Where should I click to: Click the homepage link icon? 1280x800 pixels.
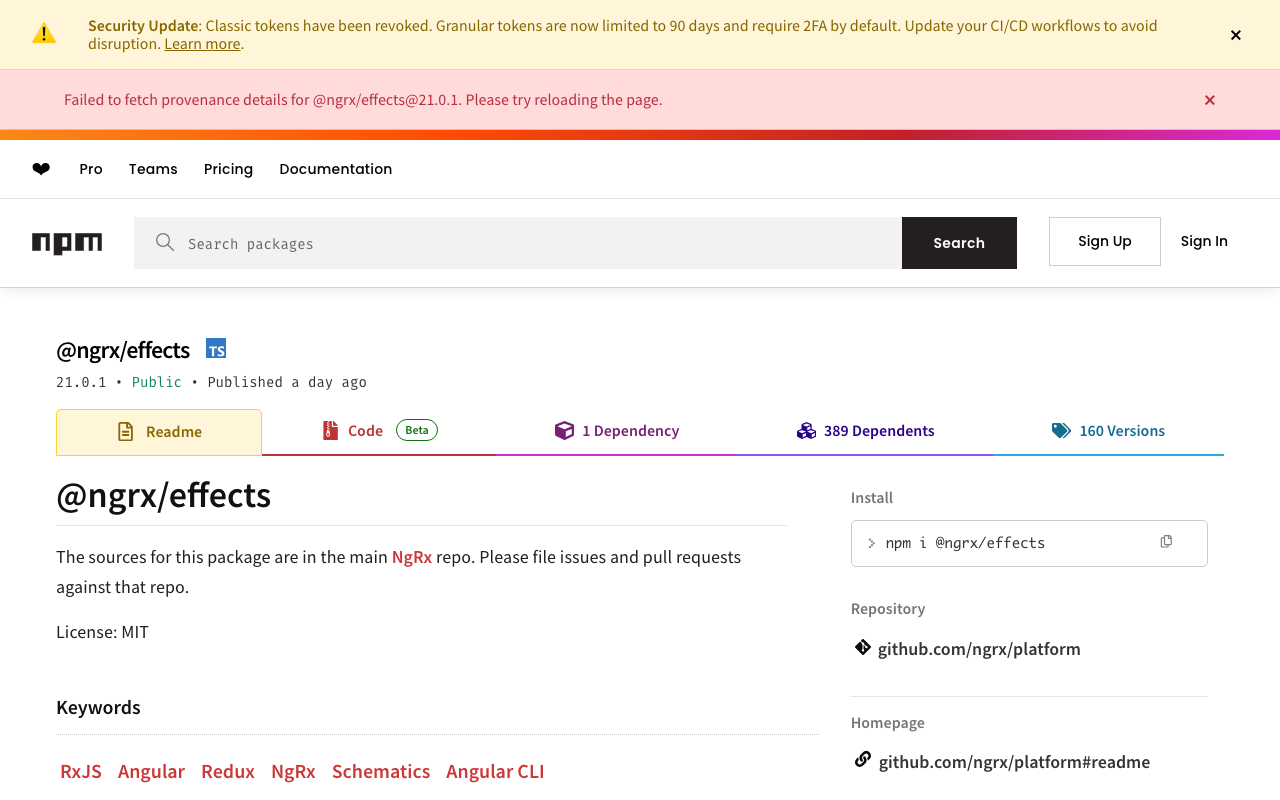click(x=862, y=760)
